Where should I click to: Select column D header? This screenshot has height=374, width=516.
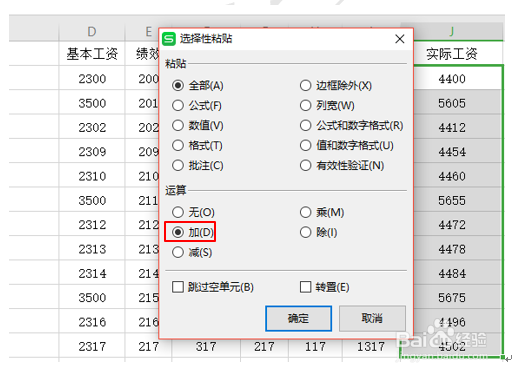[x=92, y=32]
